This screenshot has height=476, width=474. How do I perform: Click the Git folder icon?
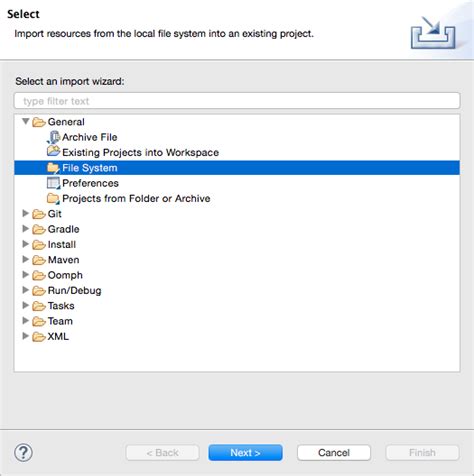(39, 214)
